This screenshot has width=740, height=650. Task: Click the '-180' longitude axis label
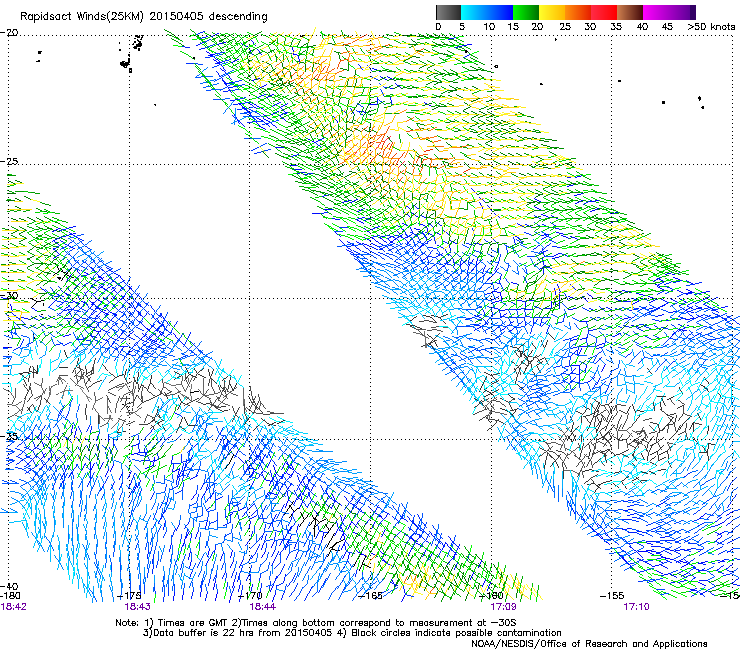10,596
